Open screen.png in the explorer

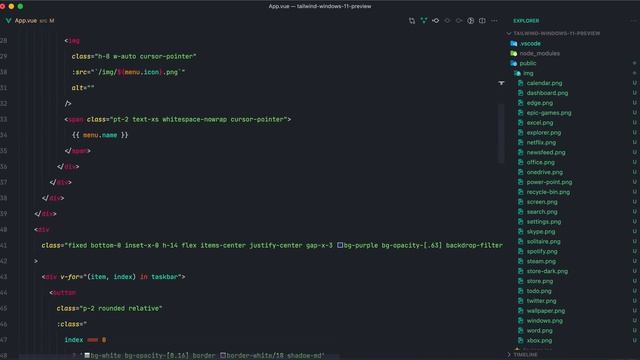[542, 202]
